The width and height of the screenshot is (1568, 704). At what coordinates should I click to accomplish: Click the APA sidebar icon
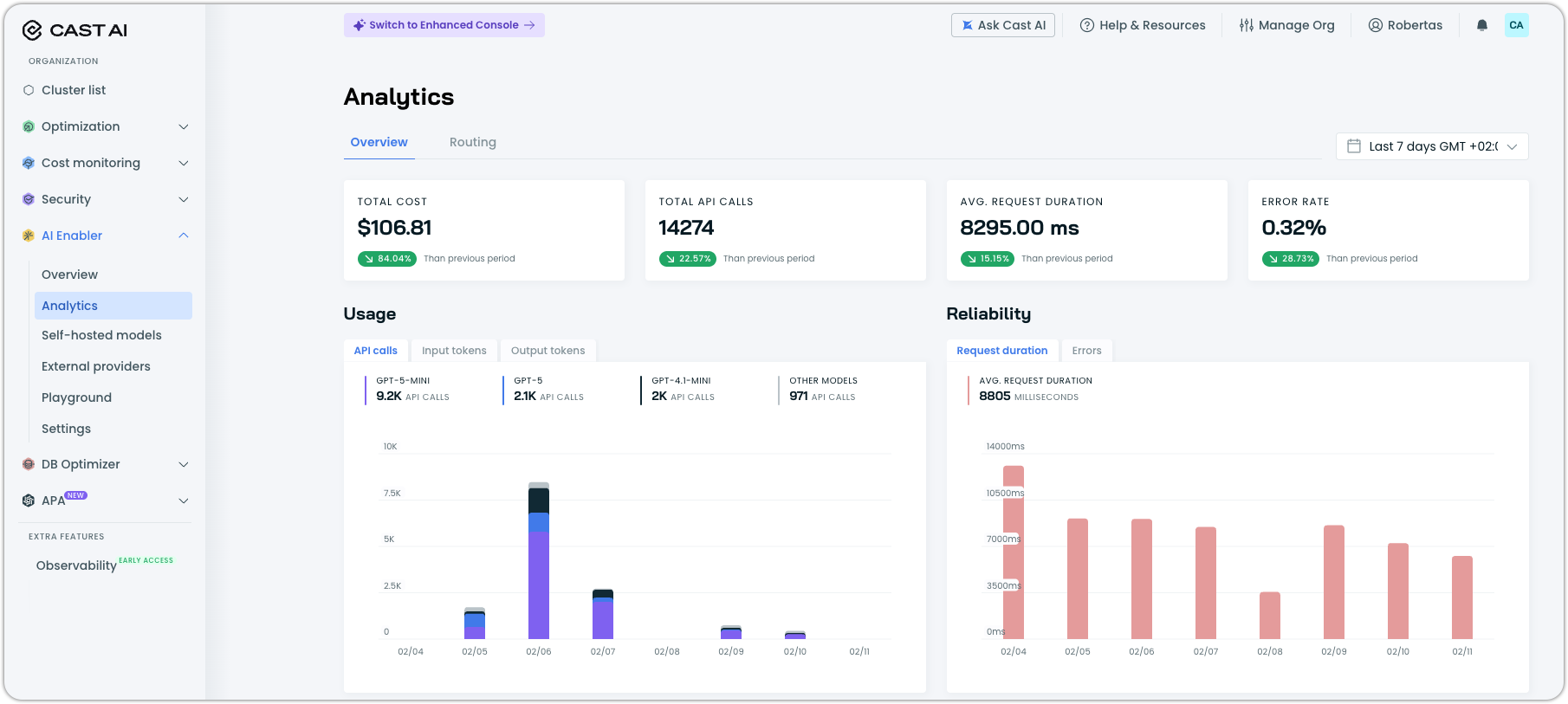click(29, 501)
